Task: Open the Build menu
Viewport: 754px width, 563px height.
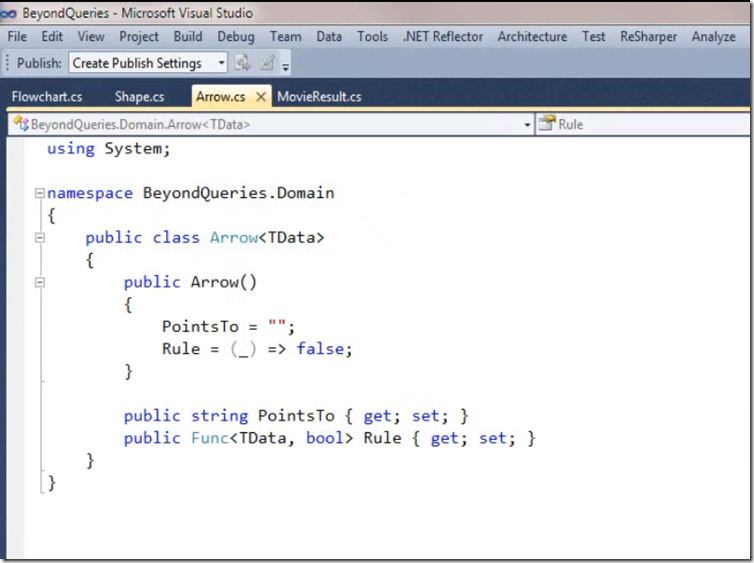Action: point(188,37)
